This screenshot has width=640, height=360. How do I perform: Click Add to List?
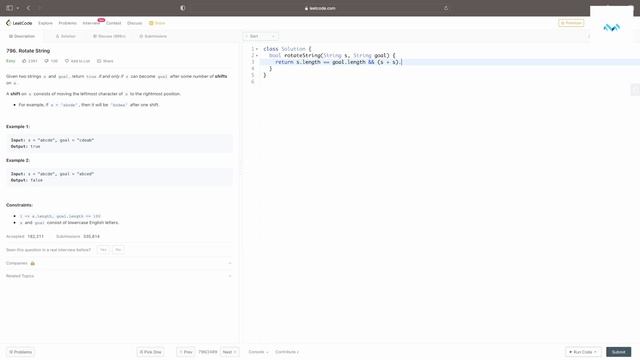(77, 61)
